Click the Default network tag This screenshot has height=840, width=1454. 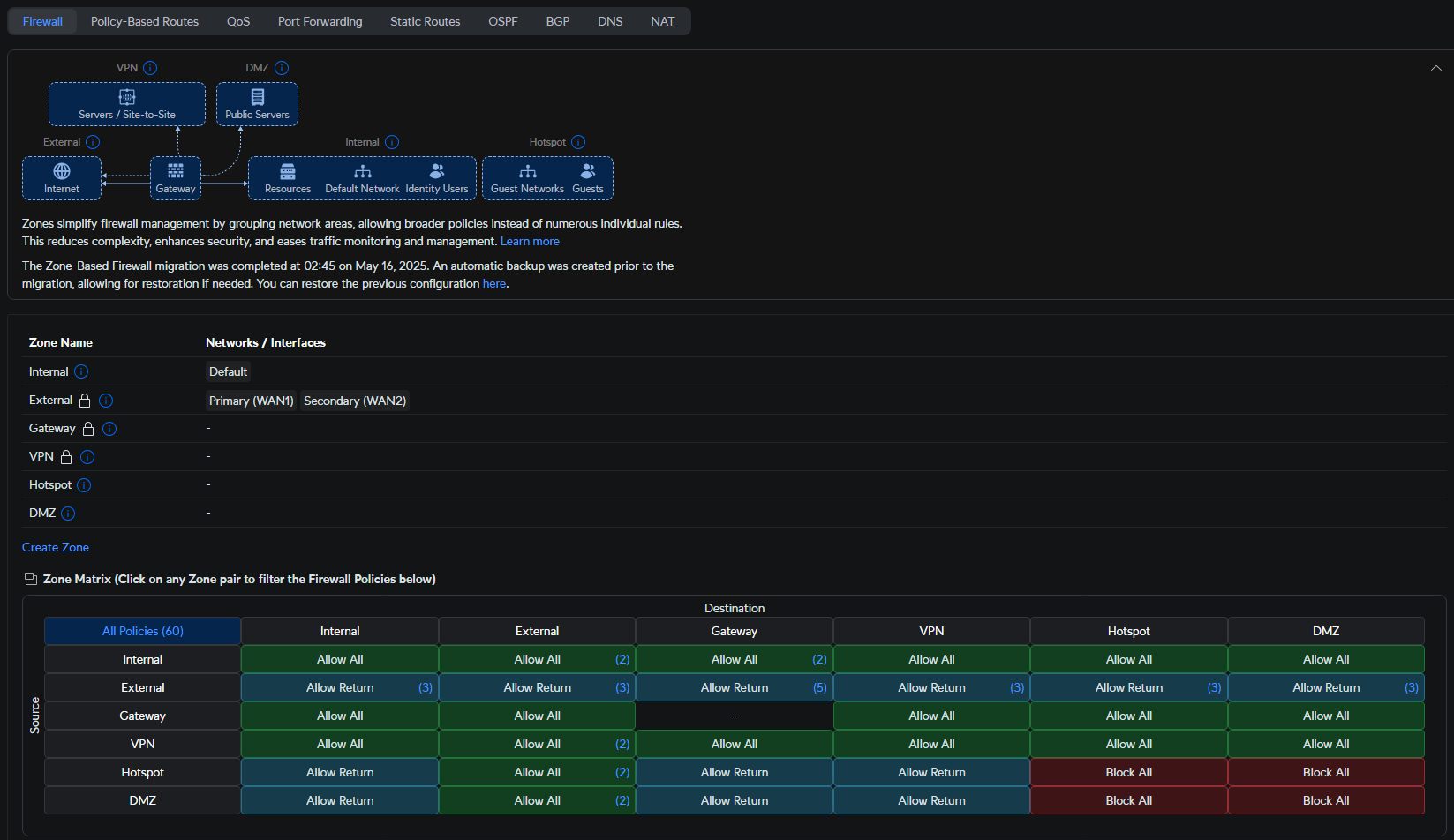229,372
